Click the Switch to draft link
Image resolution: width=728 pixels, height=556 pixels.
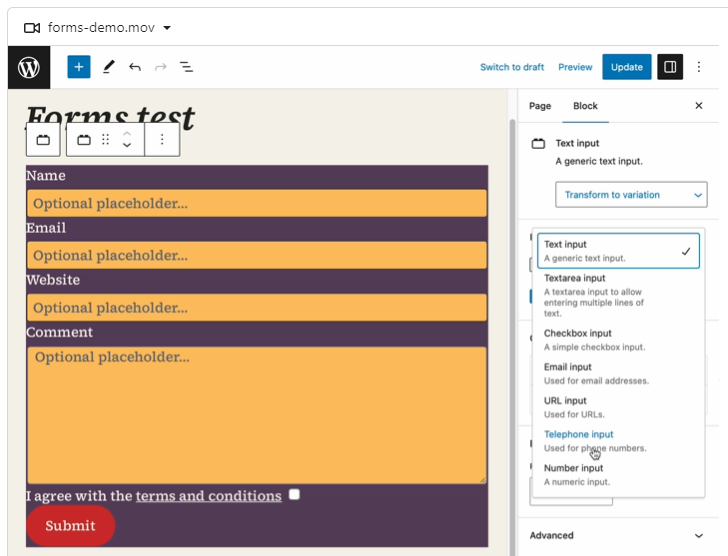(512, 67)
